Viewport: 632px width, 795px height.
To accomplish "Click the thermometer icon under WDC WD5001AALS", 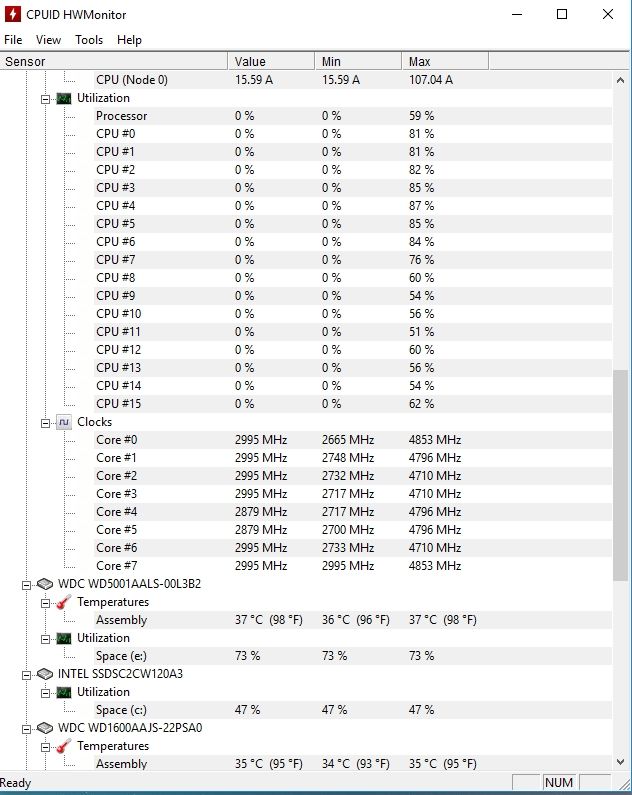I will (x=64, y=602).
